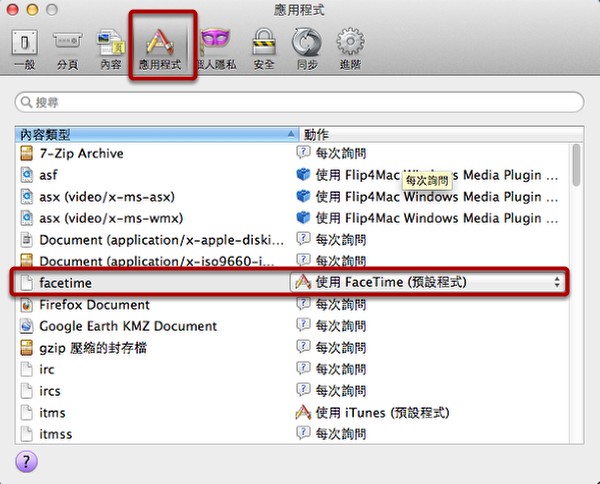Click the list's vertical scrollbar thumb
600x484 pixels.
[x=576, y=166]
